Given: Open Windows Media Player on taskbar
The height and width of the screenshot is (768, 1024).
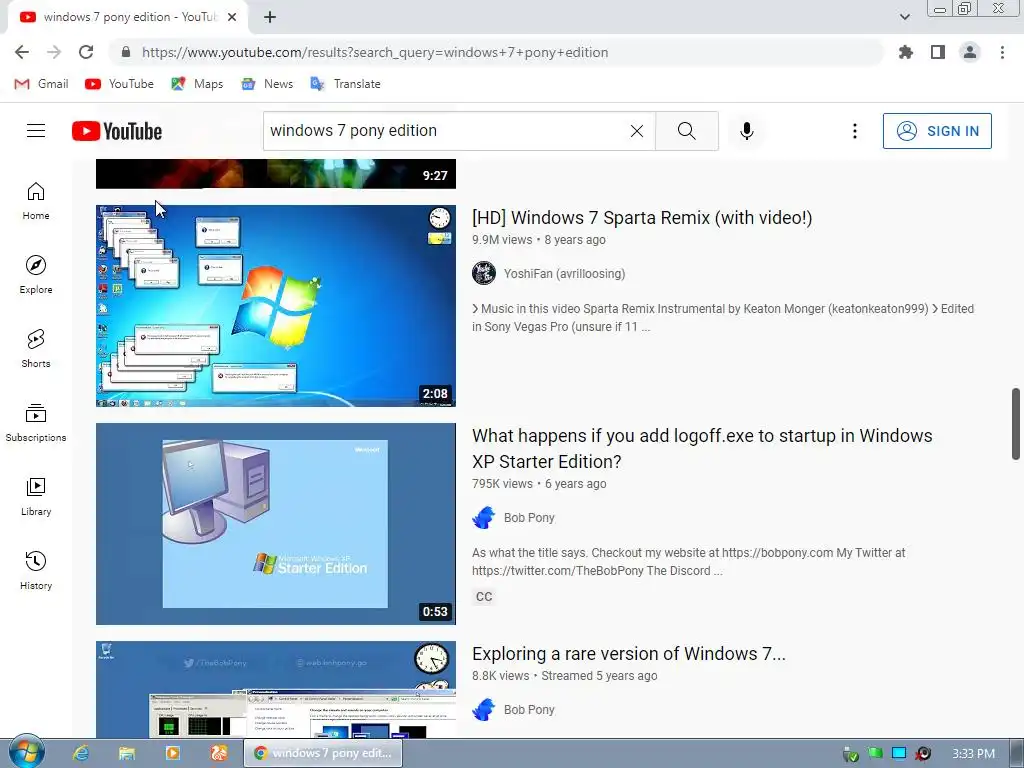Looking at the screenshot, I should (172, 753).
